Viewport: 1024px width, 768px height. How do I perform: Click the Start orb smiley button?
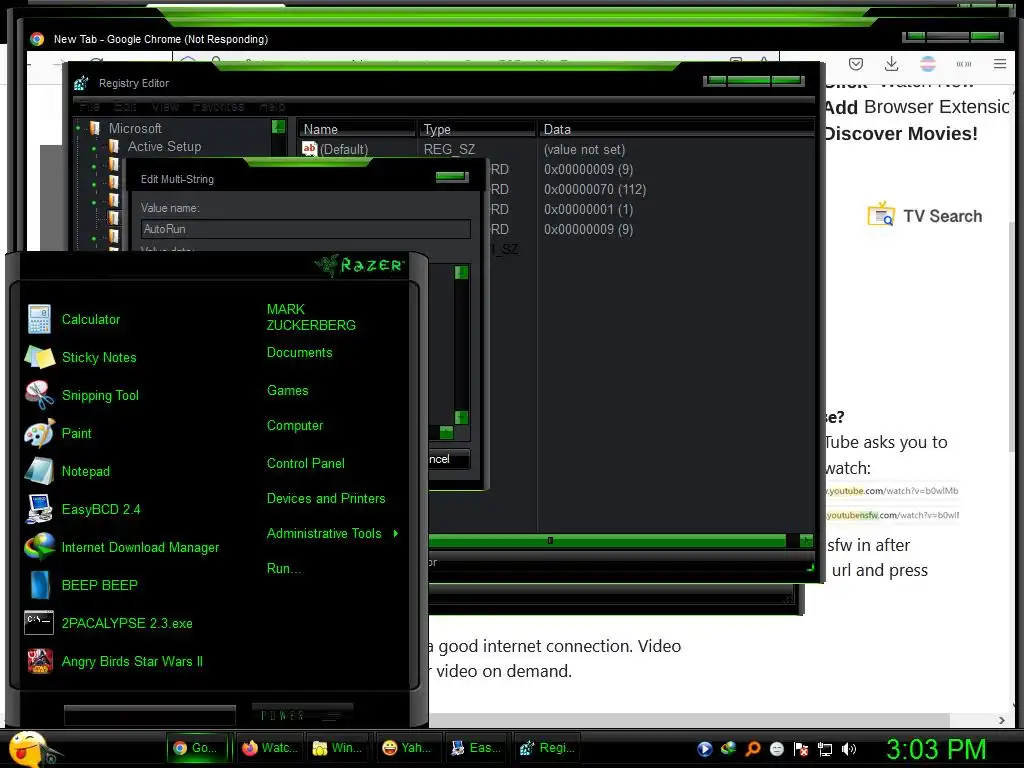coord(31,748)
